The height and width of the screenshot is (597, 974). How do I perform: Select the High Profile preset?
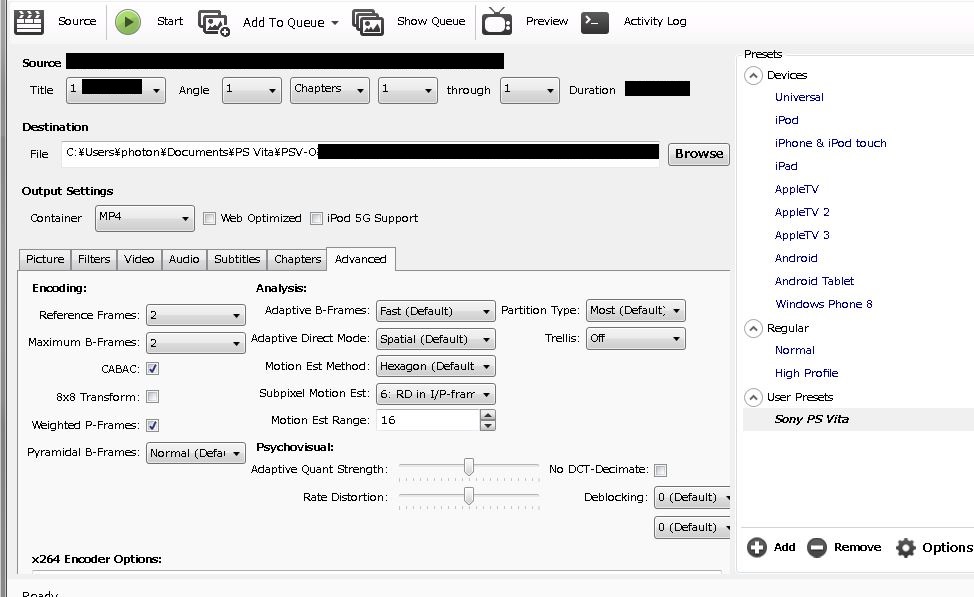[x=806, y=373]
